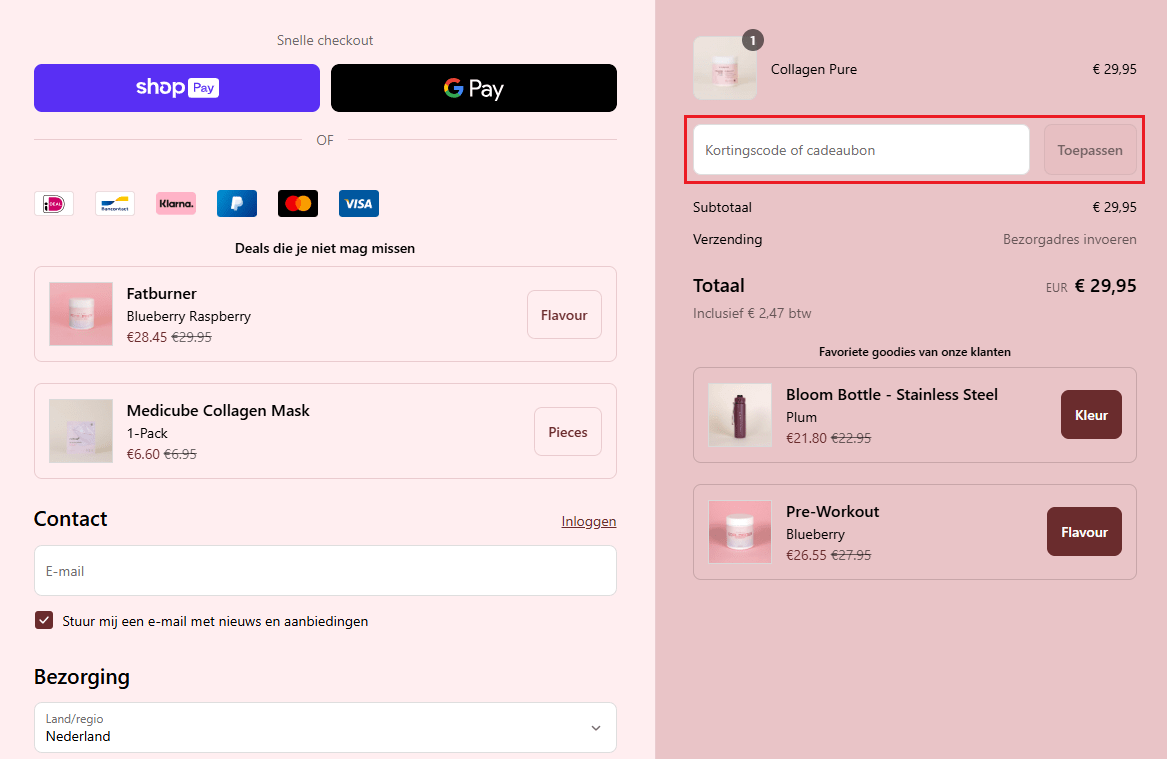Choose Pieces for Medicube Collagen Mask

pyautogui.click(x=567, y=432)
